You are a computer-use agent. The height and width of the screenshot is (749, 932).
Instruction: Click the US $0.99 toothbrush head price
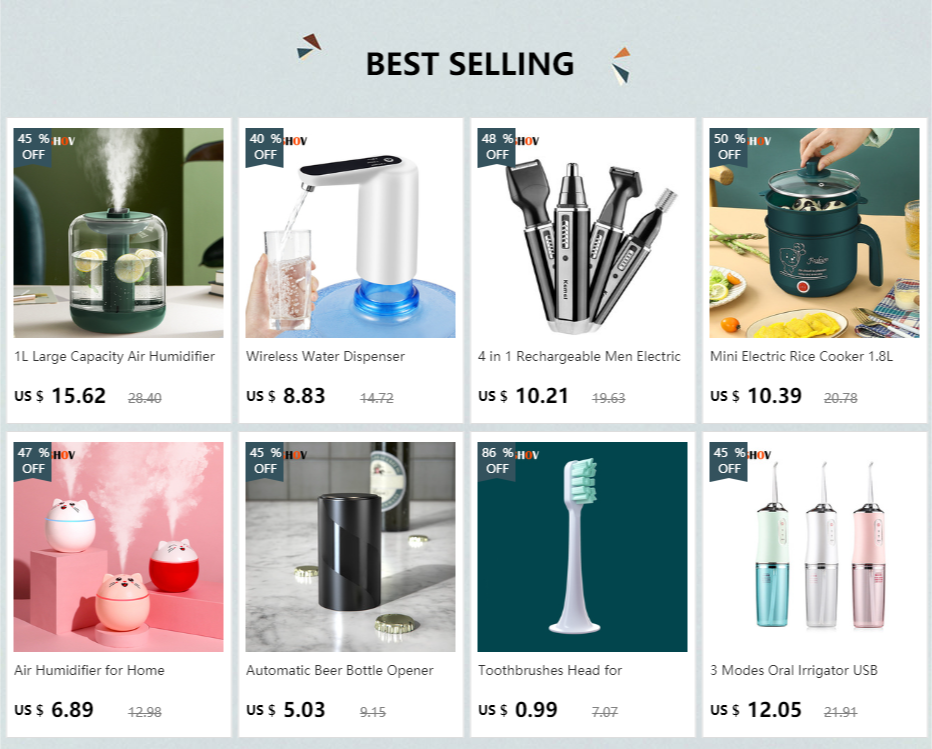pyautogui.click(x=518, y=709)
